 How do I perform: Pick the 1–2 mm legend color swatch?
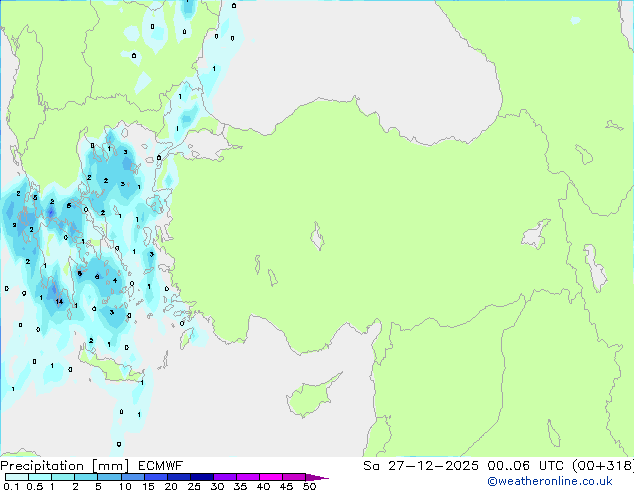63,477
